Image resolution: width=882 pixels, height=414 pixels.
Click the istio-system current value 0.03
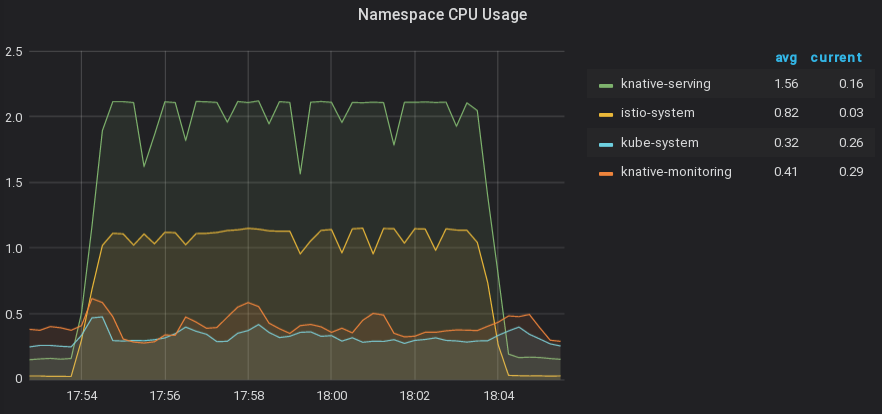(851, 113)
